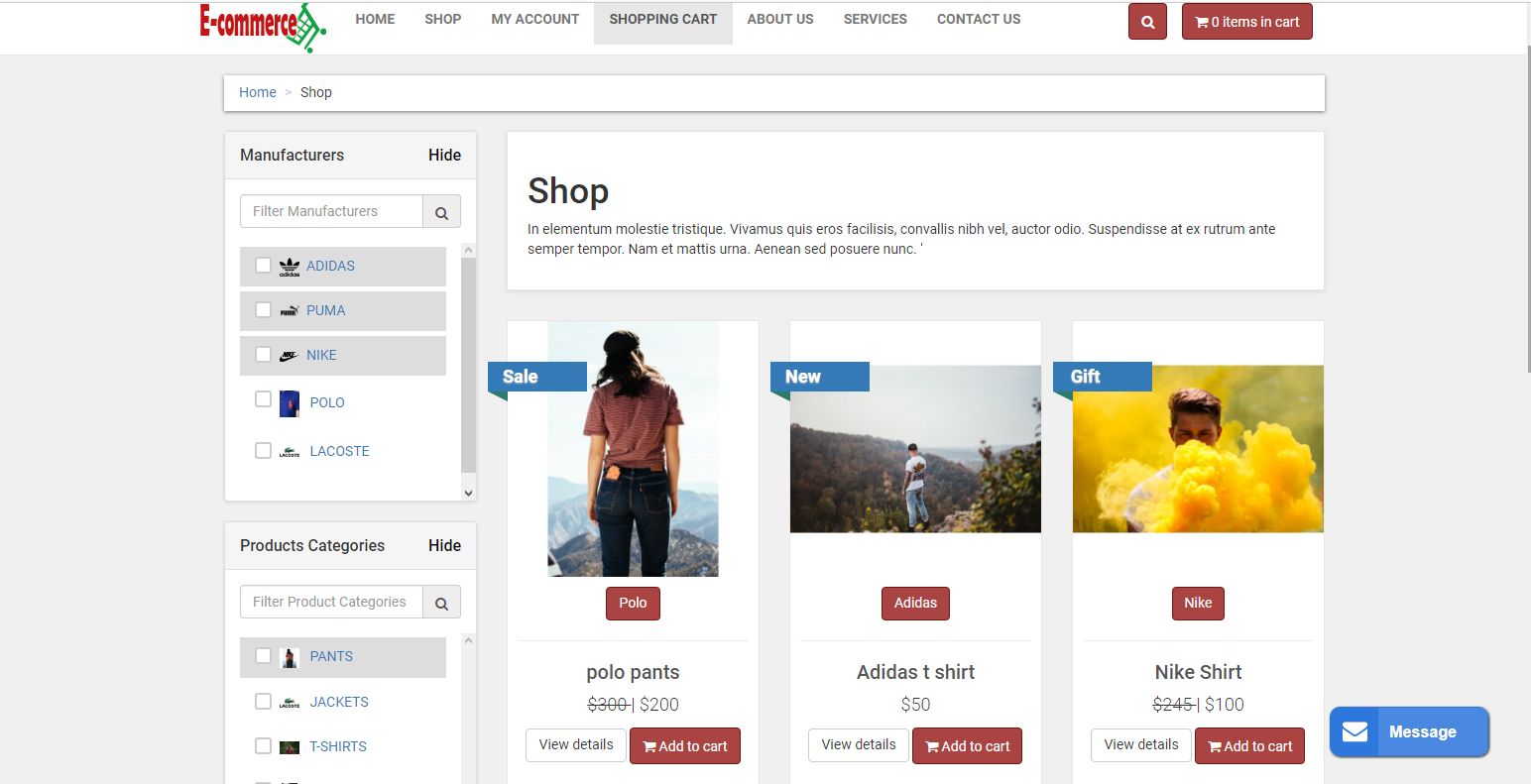
Task: Click the envelope icon on Message widget
Action: (1354, 732)
